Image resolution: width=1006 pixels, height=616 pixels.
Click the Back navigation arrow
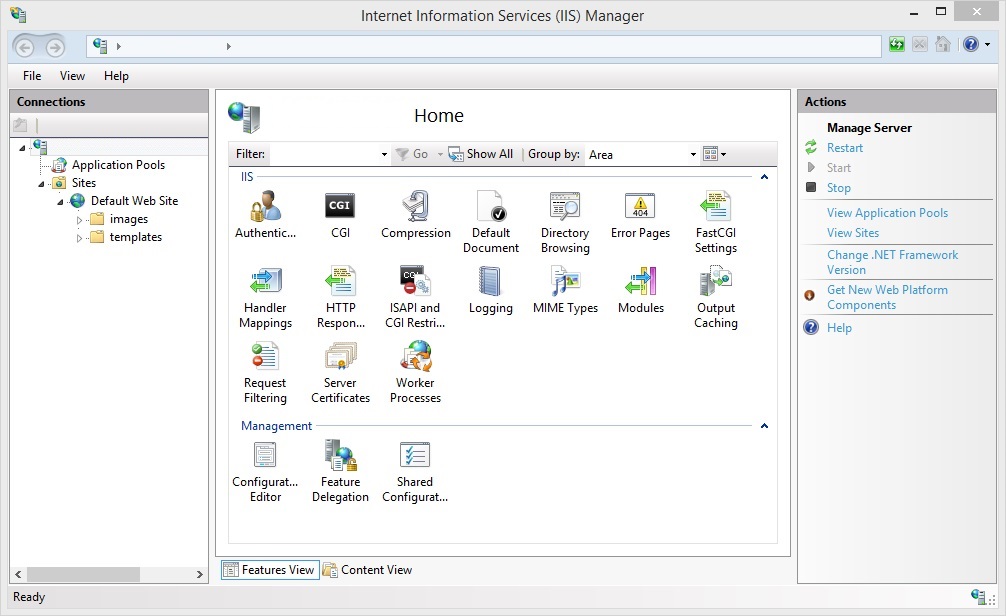pyautogui.click(x=24, y=47)
